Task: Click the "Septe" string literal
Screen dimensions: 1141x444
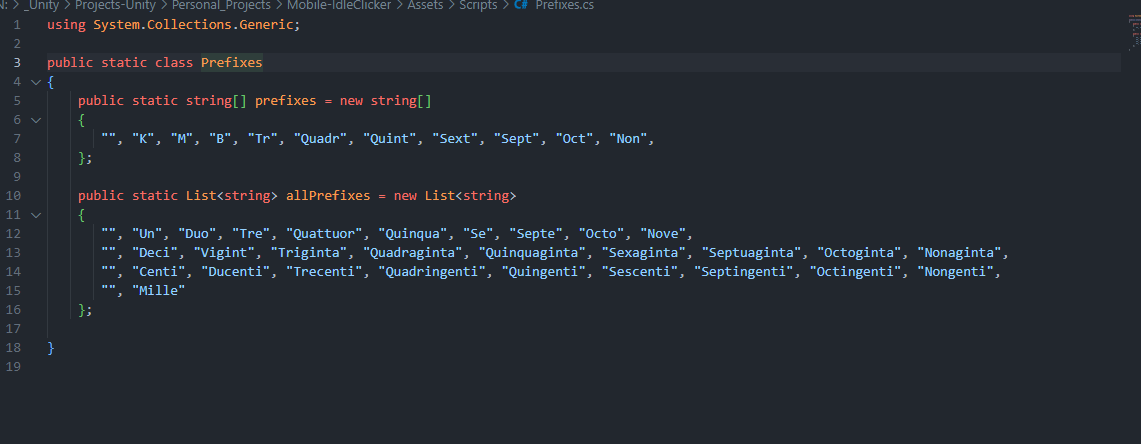Action: [536, 234]
